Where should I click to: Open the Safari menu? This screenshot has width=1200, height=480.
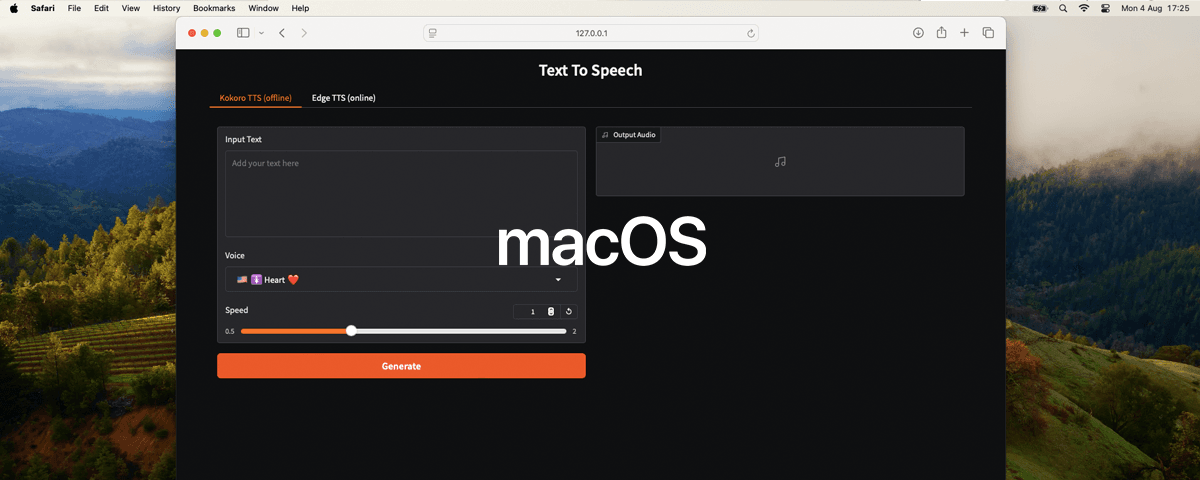[43, 8]
